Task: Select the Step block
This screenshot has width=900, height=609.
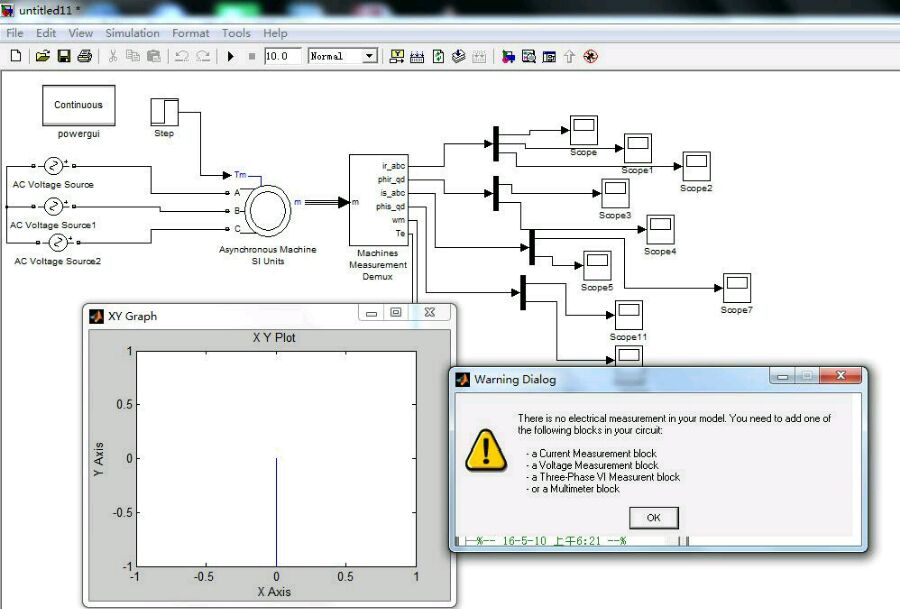Action: click(x=165, y=112)
